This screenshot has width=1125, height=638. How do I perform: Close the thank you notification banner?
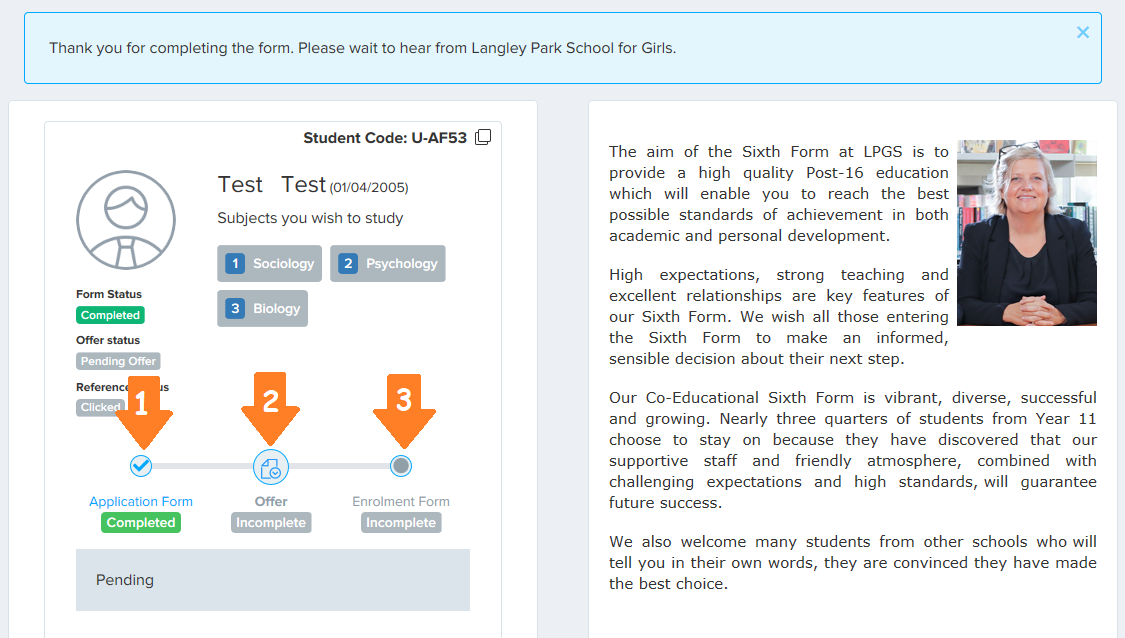1083,32
